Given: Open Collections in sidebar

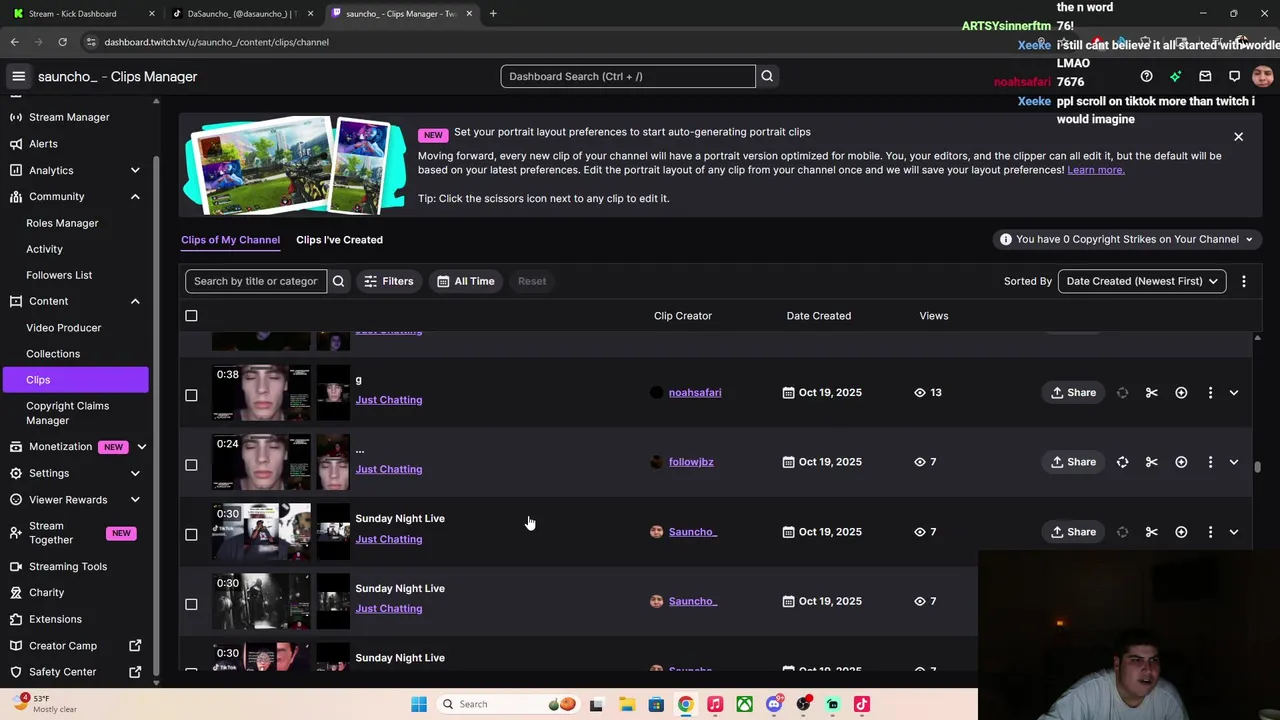Looking at the screenshot, I should [x=53, y=353].
